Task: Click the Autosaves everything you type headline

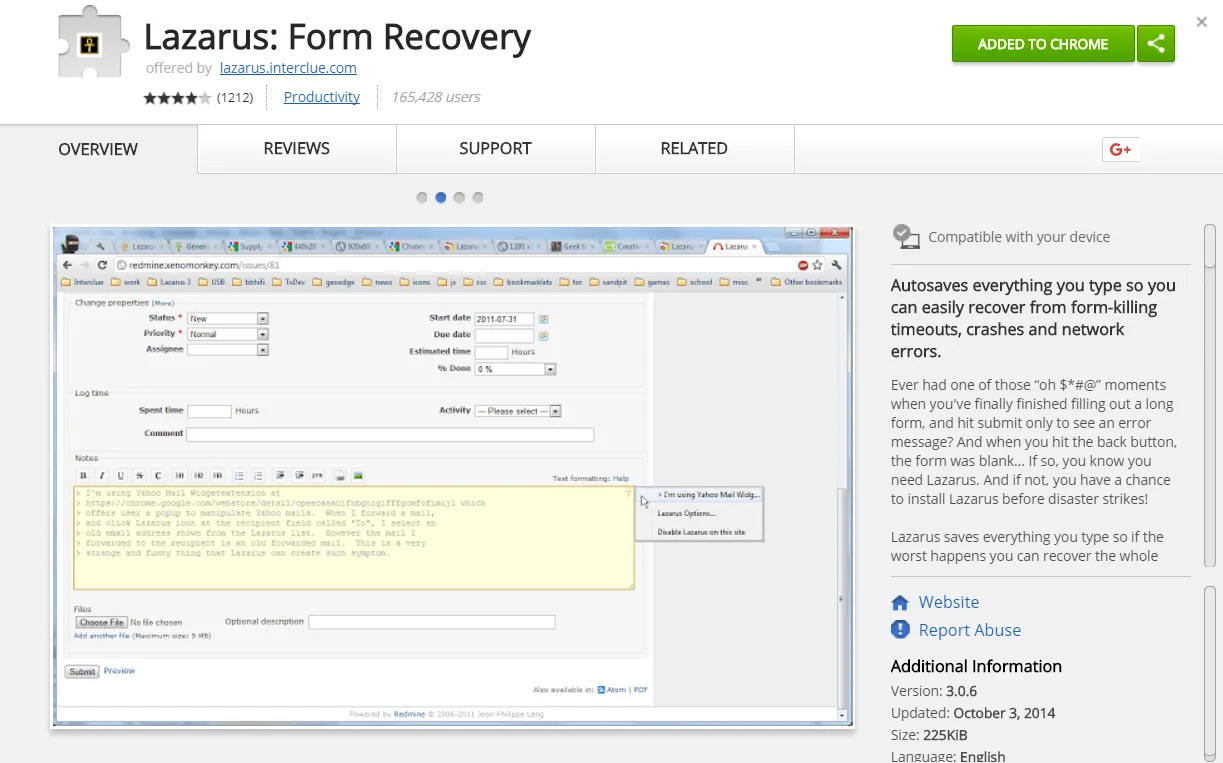Action: click(1033, 318)
